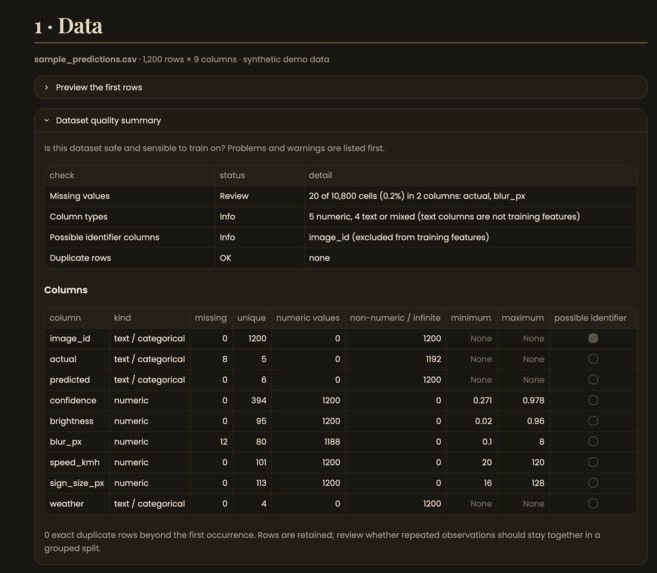Select the blur_px column name cell
Viewport: 657px width, 573px height.
pyautogui.click(x=77, y=441)
